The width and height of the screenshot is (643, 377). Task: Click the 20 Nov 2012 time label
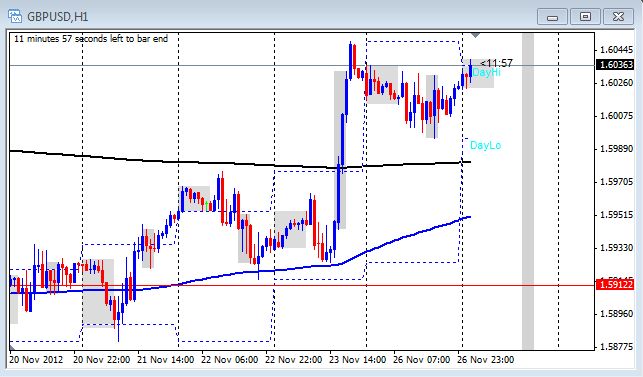(x=36, y=360)
